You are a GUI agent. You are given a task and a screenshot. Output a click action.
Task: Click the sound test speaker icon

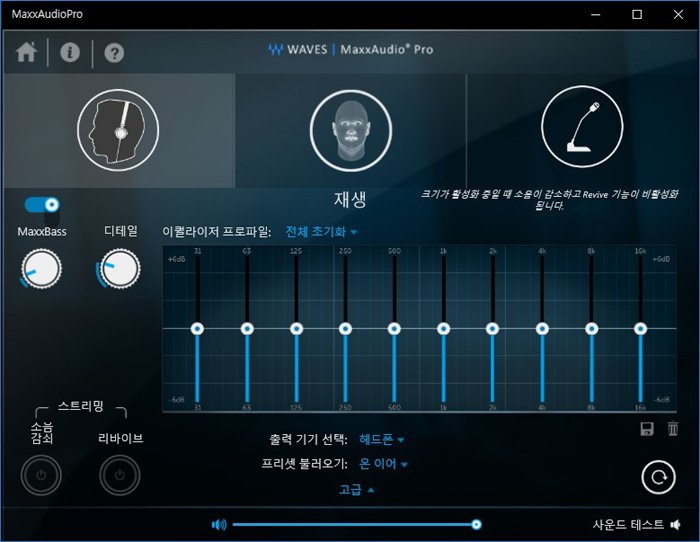pos(676,525)
